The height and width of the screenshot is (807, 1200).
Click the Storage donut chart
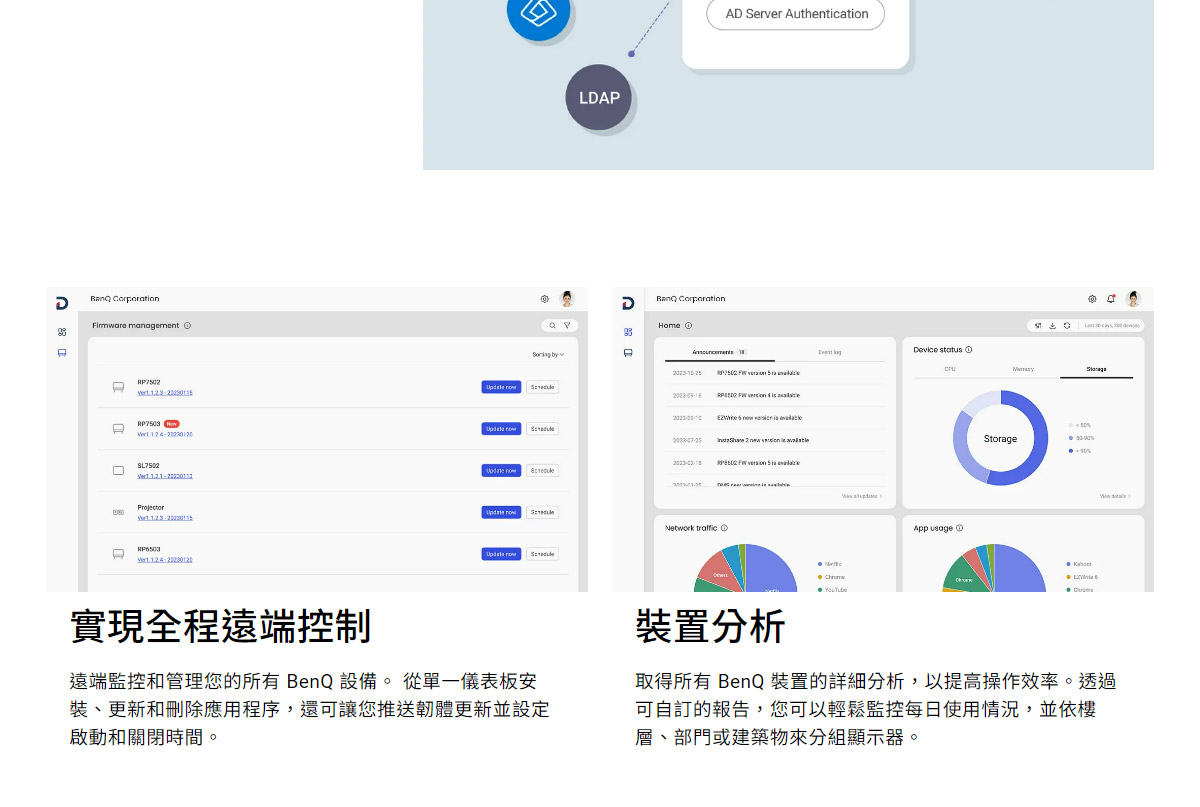1000,439
